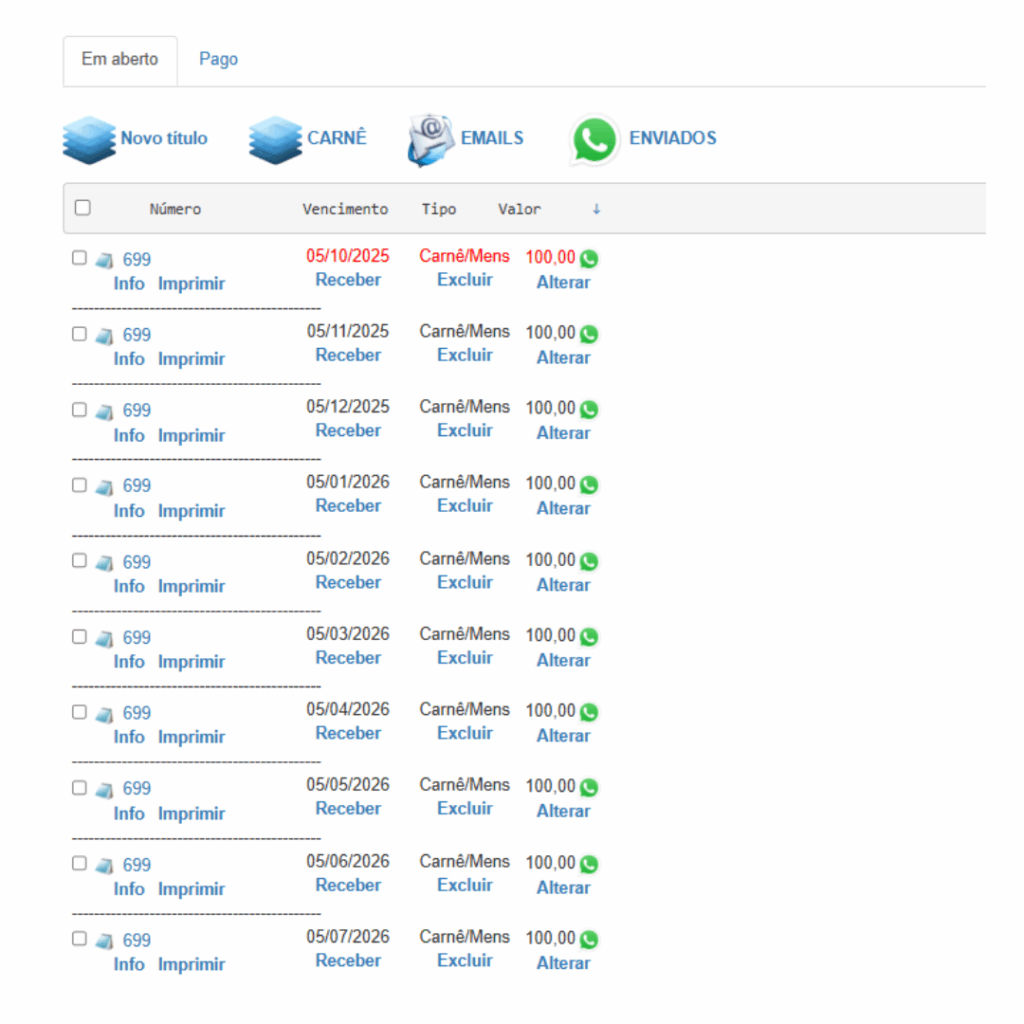Sort by the Vencimento column header
This screenshot has height=1024, width=1024.
345,209
